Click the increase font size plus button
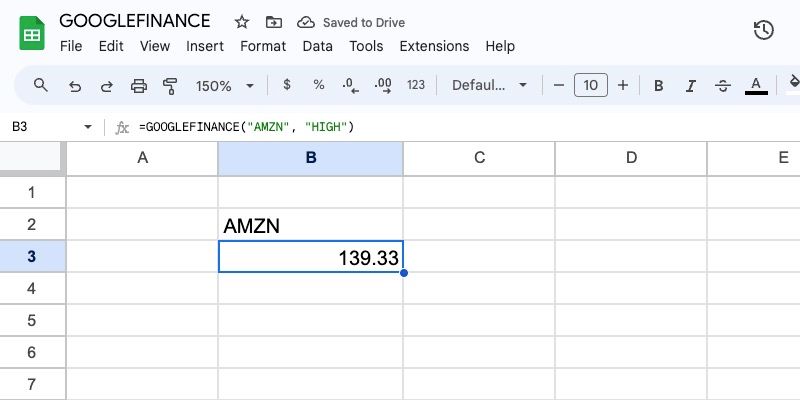800x400 pixels. tap(623, 86)
